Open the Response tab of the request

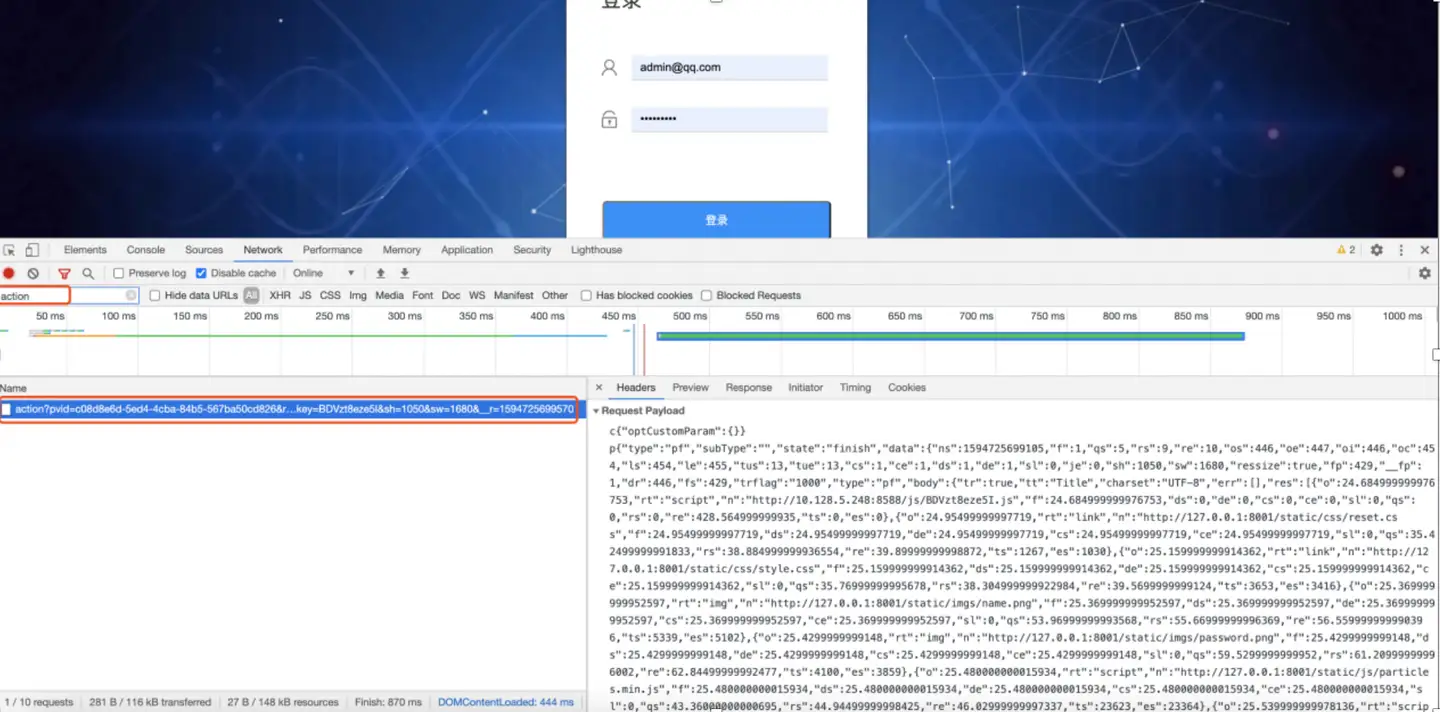748,388
